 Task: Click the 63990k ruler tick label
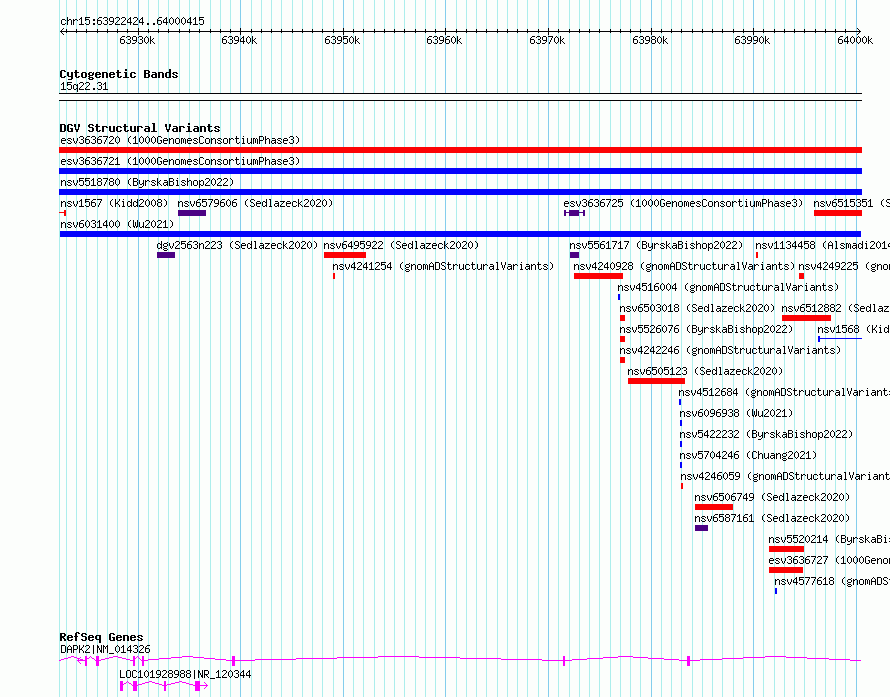pos(752,40)
